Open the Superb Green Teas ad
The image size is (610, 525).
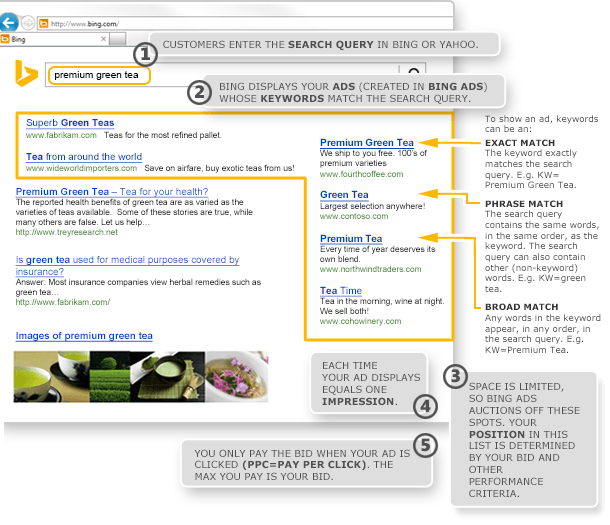(70, 123)
